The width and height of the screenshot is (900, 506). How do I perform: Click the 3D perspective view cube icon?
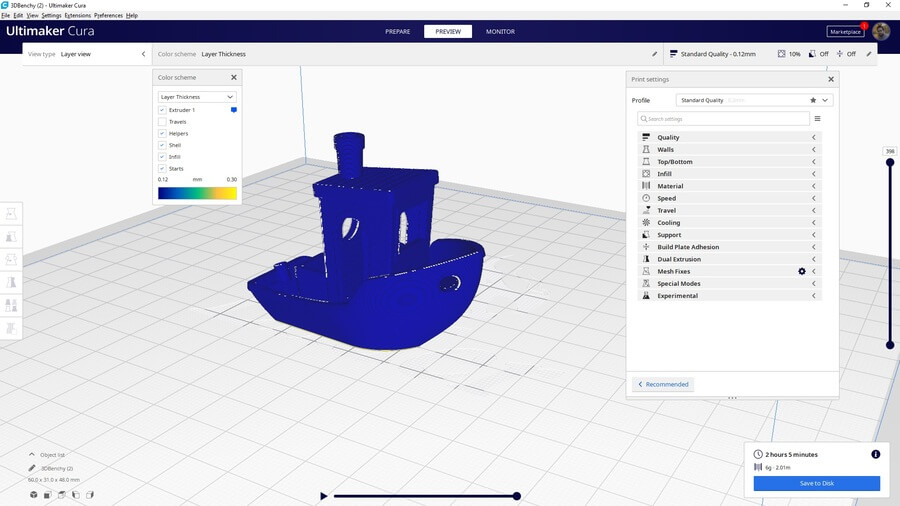click(x=33, y=494)
